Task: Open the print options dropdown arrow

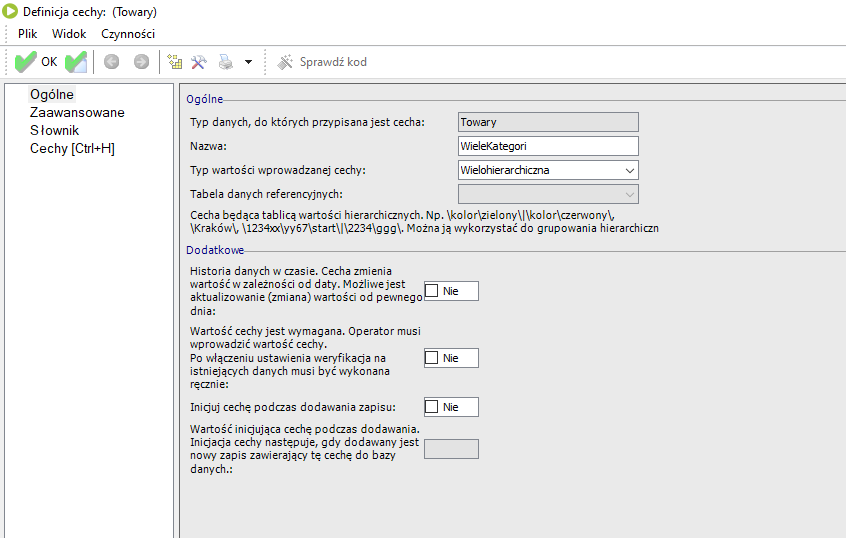Action: (248, 62)
